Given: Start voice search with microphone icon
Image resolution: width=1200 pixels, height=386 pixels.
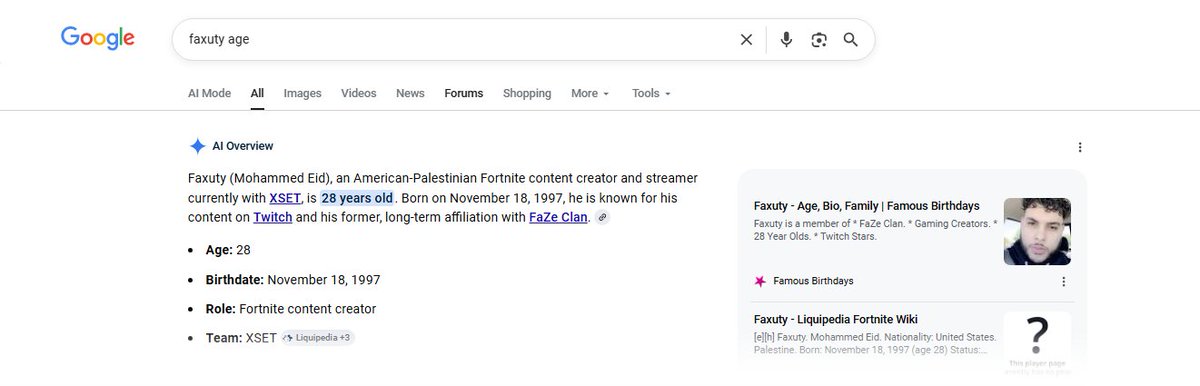Looking at the screenshot, I should [787, 40].
